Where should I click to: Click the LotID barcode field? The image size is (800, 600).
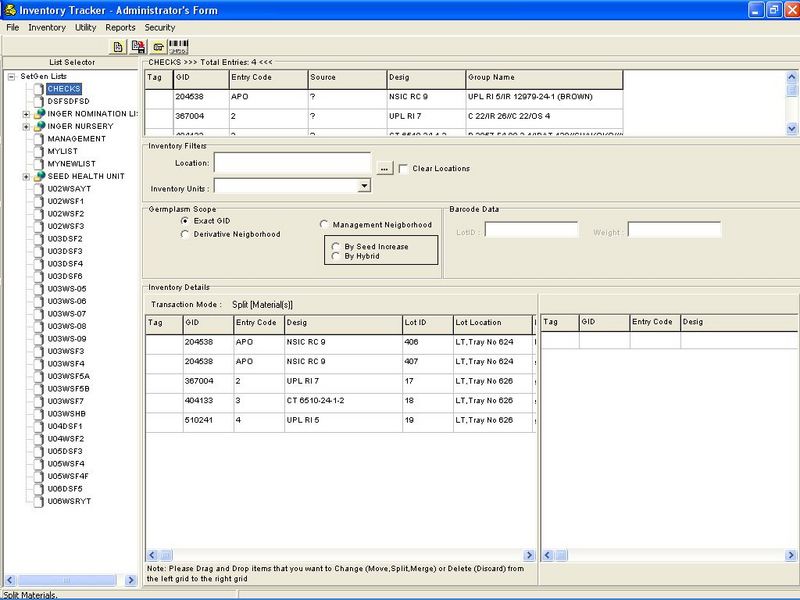(531, 230)
